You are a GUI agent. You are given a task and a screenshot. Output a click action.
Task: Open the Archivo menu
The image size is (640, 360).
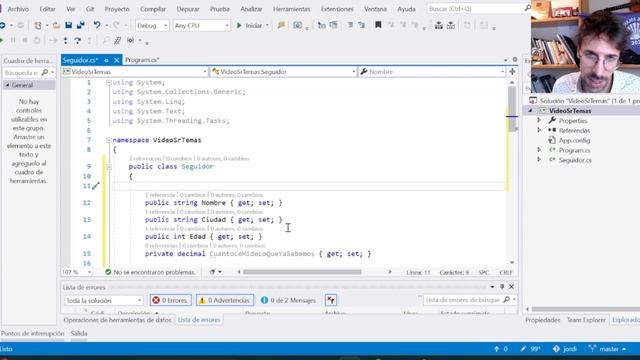pos(18,9)
